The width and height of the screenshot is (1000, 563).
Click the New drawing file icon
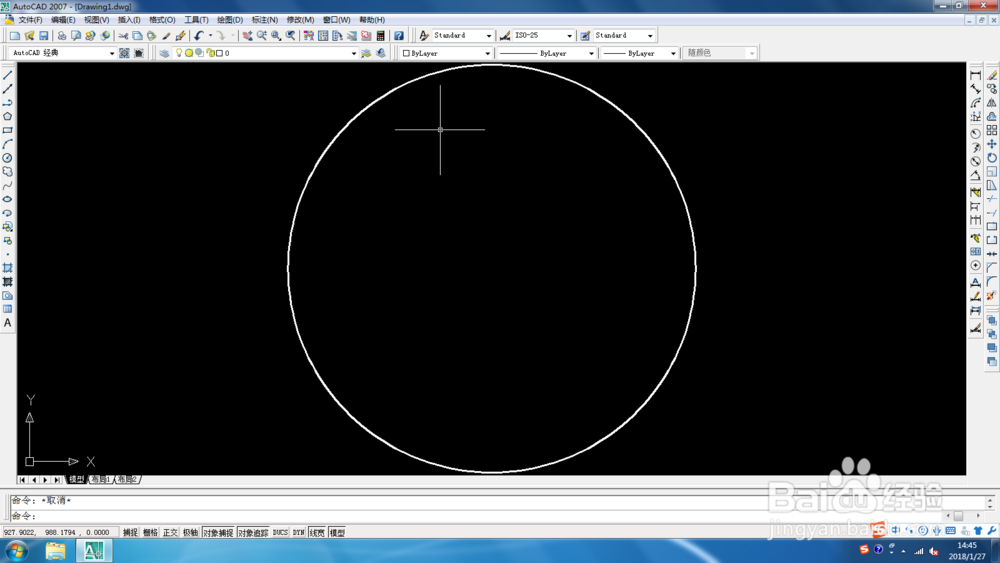click(x=15, y=36)
